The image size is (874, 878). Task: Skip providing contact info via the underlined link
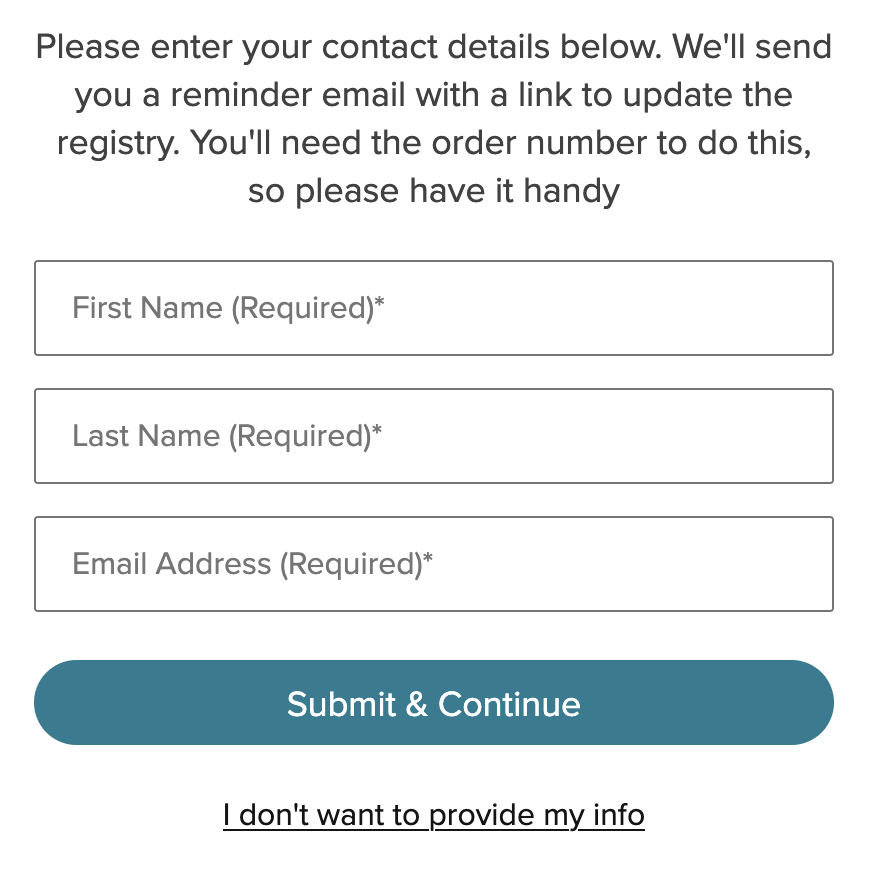(x=434, y=815)
